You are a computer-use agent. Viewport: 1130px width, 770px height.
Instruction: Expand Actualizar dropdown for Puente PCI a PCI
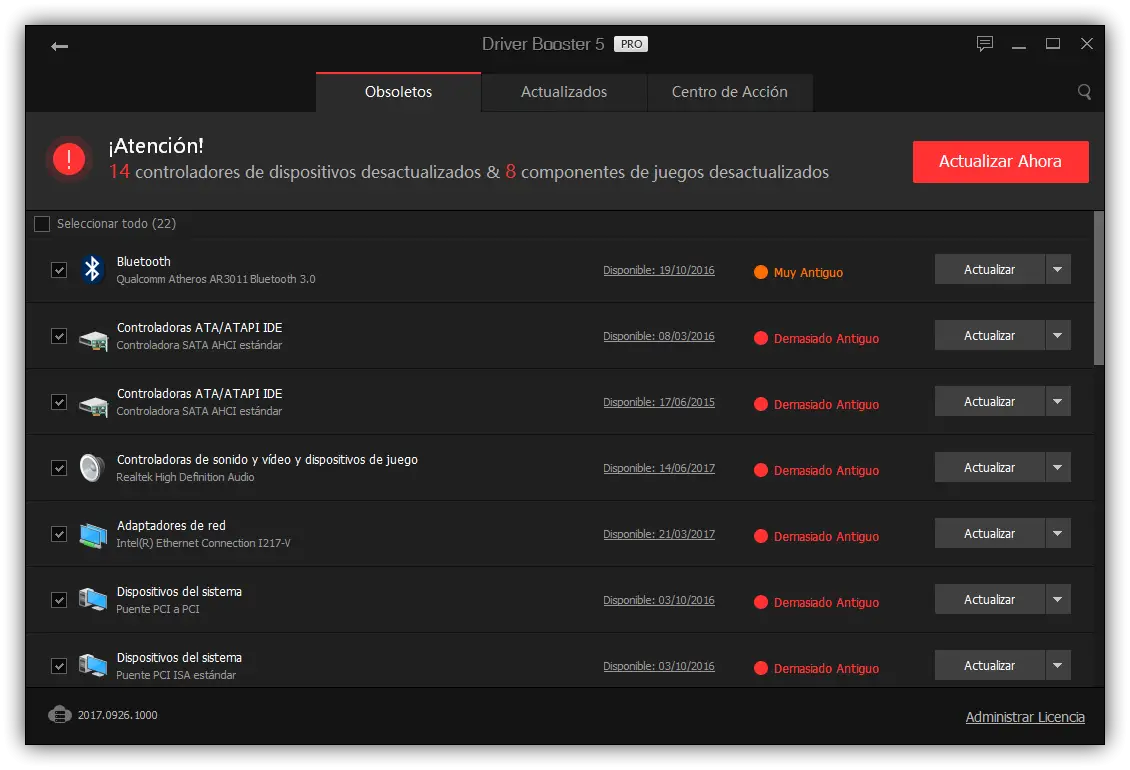(1057, 599)
